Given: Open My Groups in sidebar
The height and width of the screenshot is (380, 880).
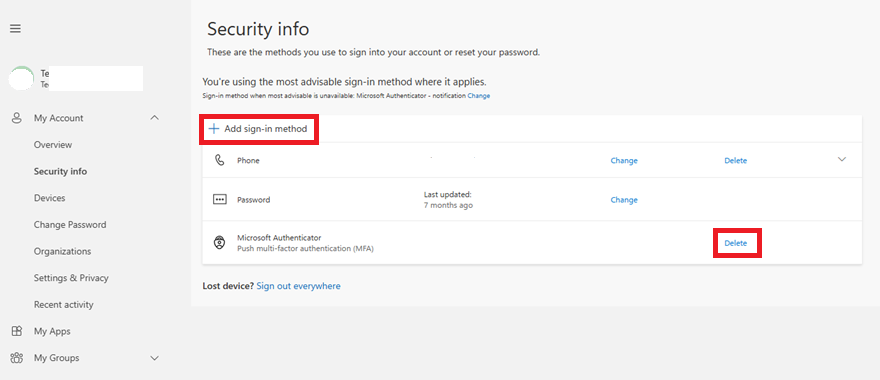Looking at the screenshot, I should 56,358.
